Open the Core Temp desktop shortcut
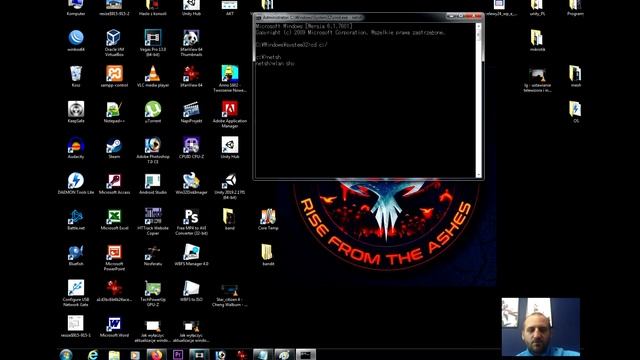Image resolution: width=640 pixels, height=360 pixels. [268, 219]
